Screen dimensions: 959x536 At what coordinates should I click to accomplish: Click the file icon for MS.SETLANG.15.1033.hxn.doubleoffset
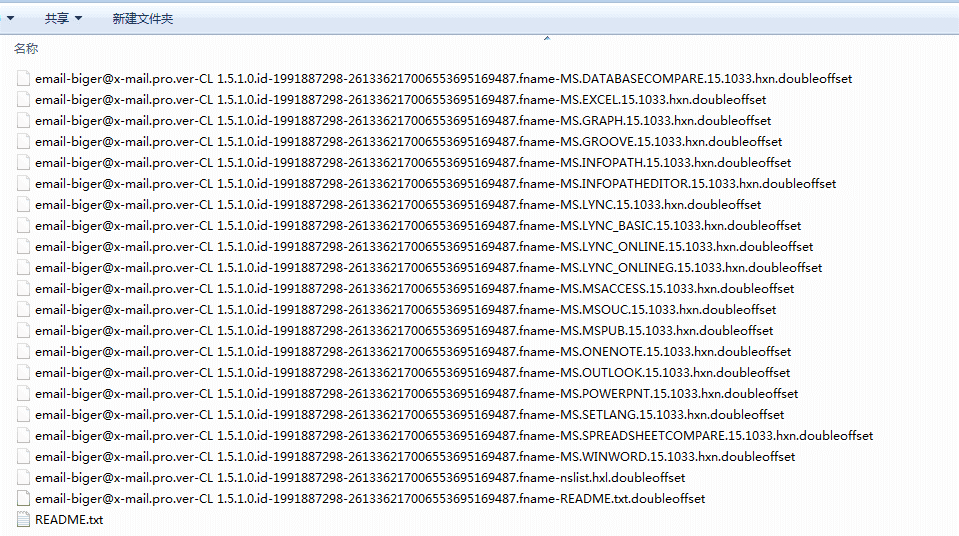click(x=23, y=414)
